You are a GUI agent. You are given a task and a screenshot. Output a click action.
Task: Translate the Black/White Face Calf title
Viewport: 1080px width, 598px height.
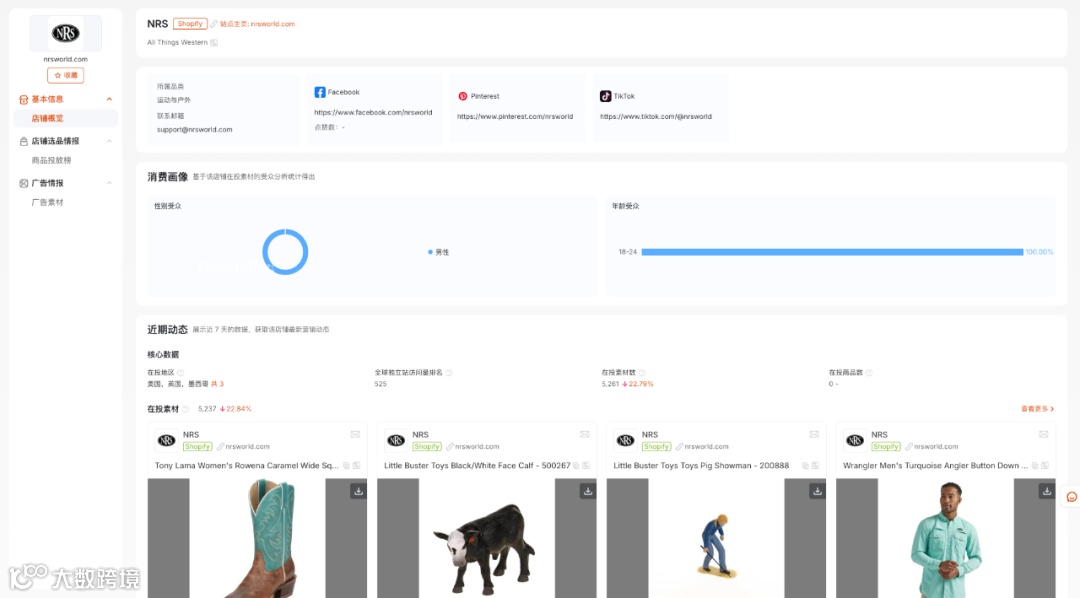[x=586, y=466]
